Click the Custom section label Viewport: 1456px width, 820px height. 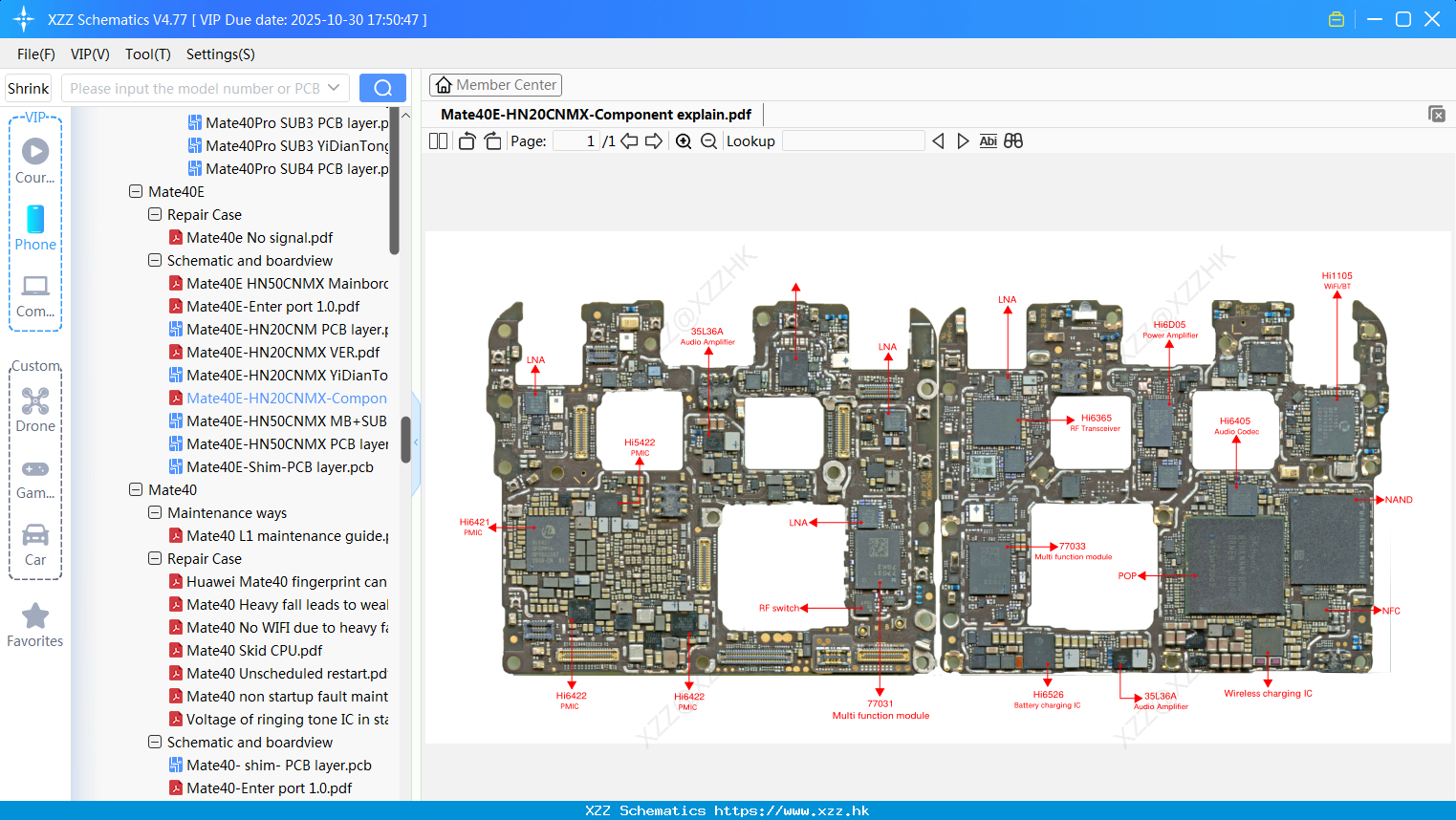coord(35,366)
